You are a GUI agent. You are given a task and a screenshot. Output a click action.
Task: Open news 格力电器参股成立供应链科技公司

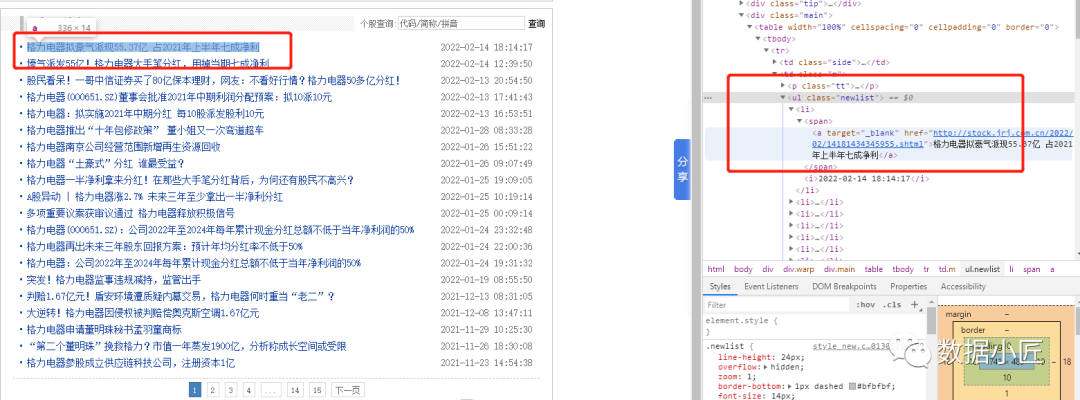pos(131,363)
